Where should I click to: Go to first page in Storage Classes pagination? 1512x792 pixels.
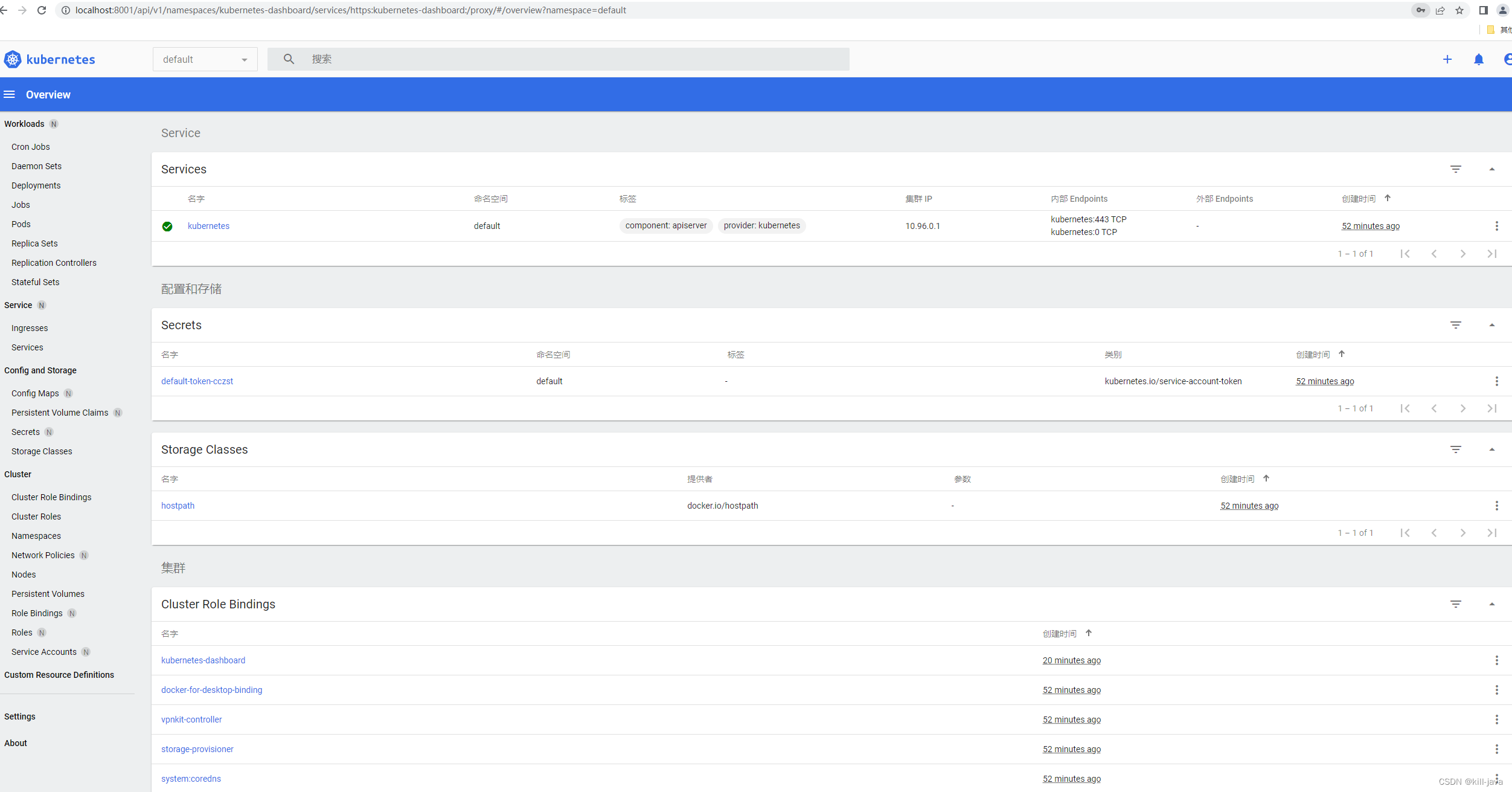(x=1405, y=533)
